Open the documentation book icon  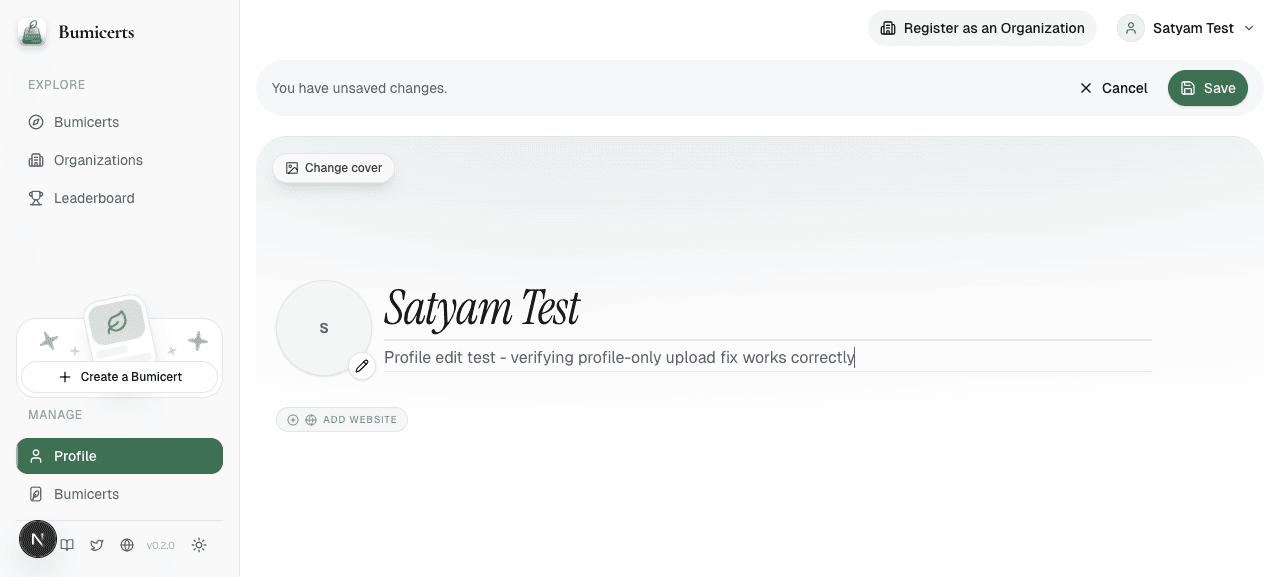(67, 545)
